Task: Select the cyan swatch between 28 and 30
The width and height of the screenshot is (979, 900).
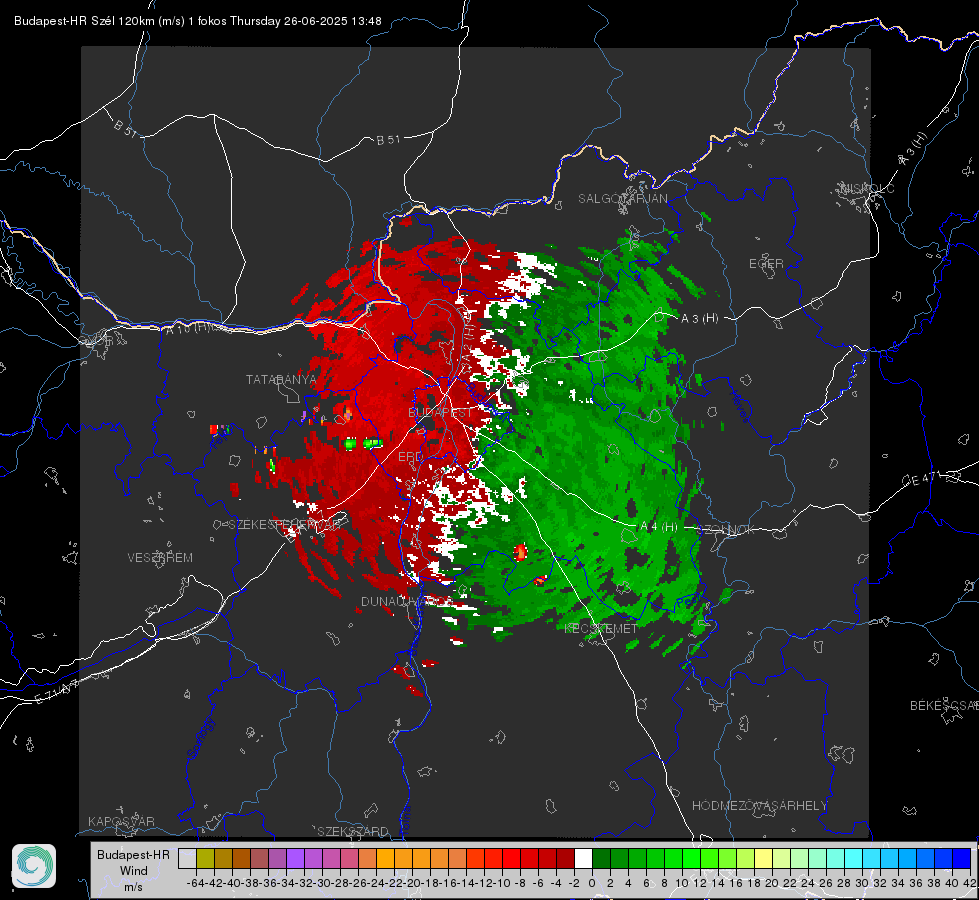Action: [x=853, y=858]
